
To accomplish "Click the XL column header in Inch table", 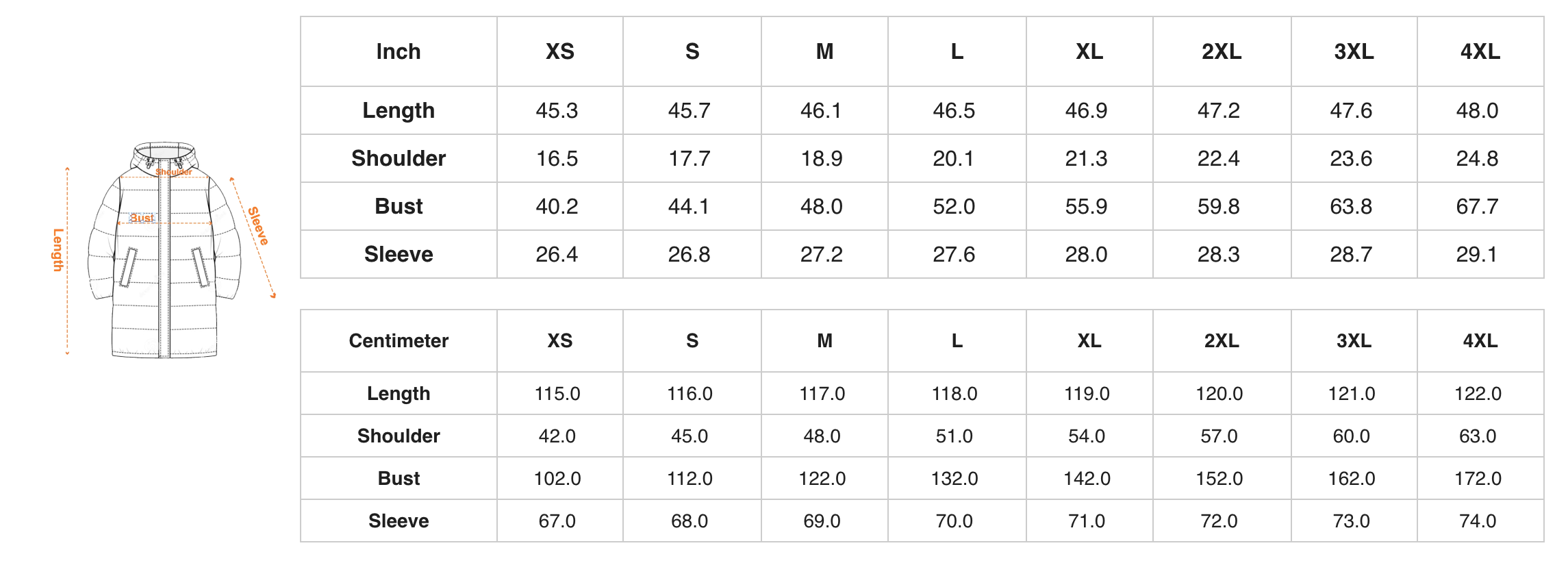I will click(1089, 51).
